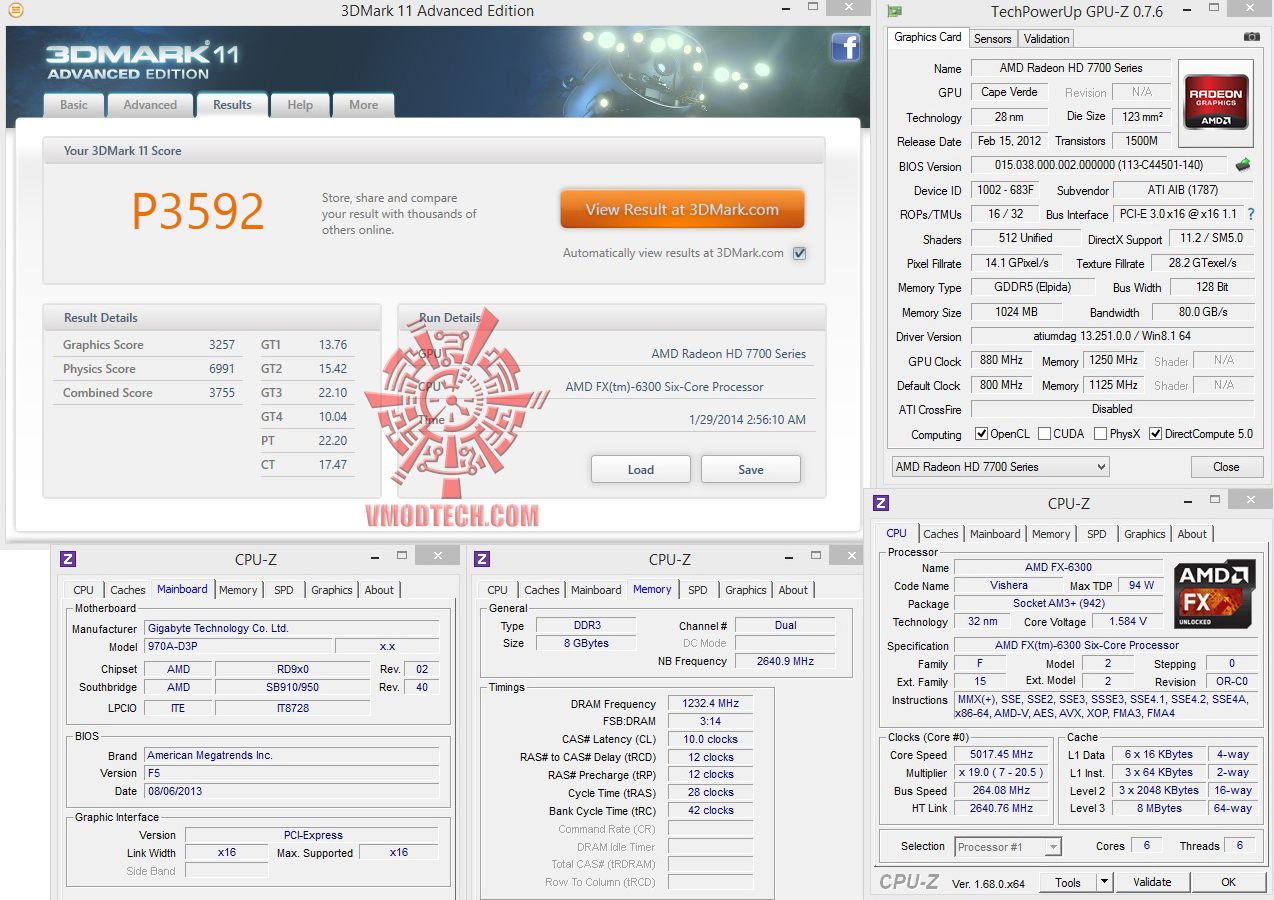Click the P3592 score text

click(198, 210)
